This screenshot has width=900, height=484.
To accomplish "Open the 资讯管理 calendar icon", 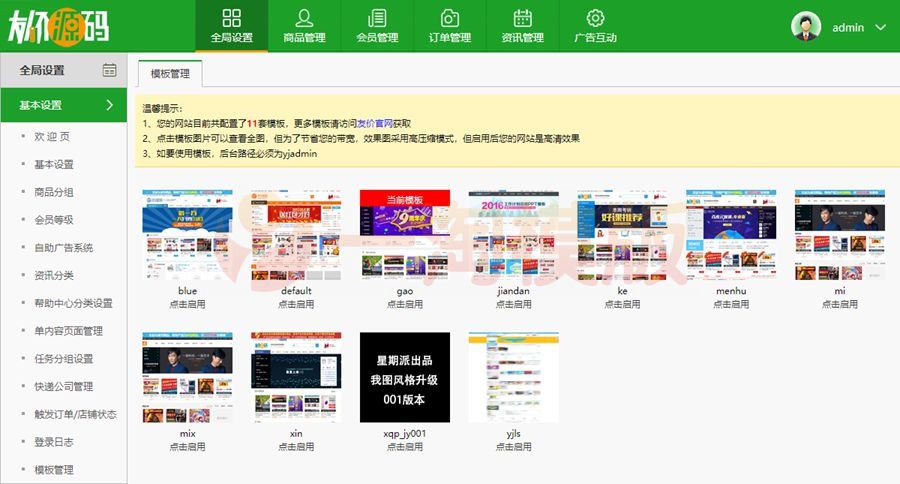I will [522, 18].
